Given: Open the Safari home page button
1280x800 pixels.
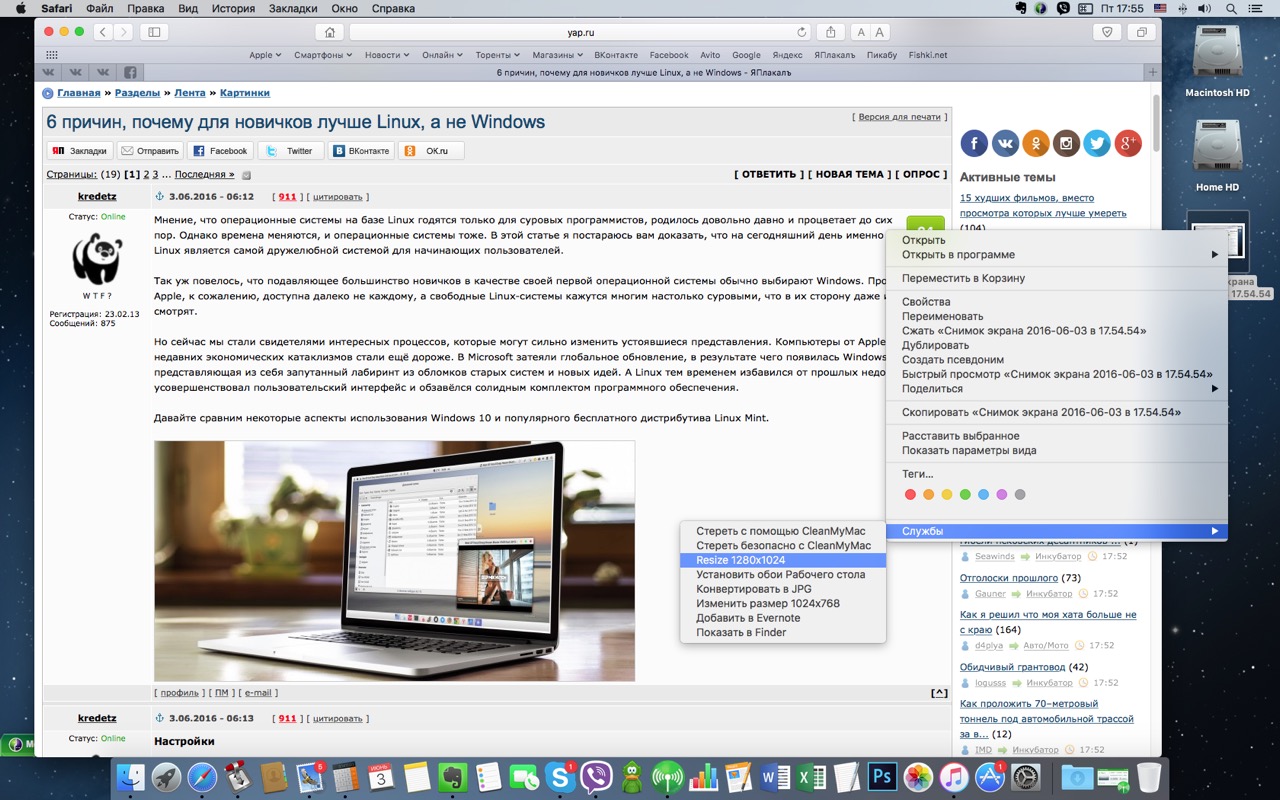Looking at the screenshot, I should pyautogui.click(x=330, y=32).
